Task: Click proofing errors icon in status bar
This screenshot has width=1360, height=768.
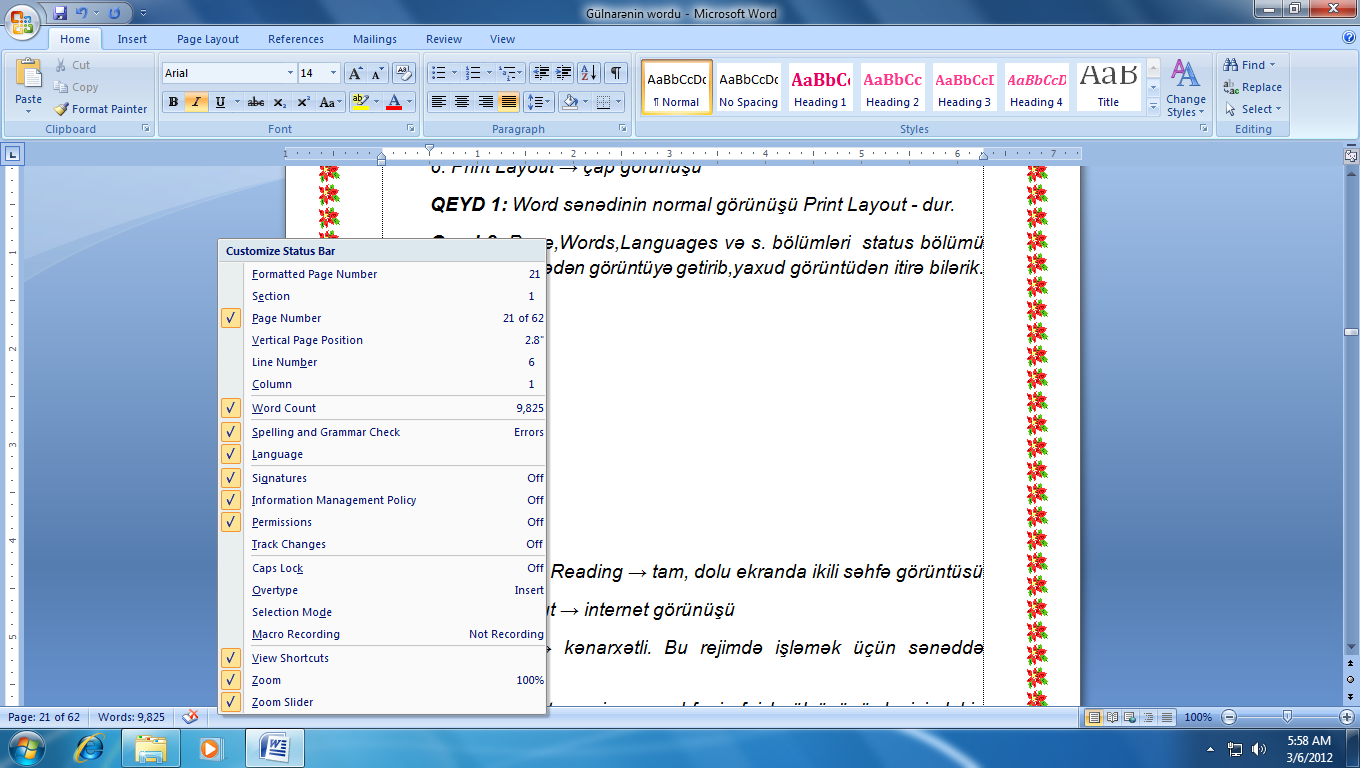Action: click(189, 717)
